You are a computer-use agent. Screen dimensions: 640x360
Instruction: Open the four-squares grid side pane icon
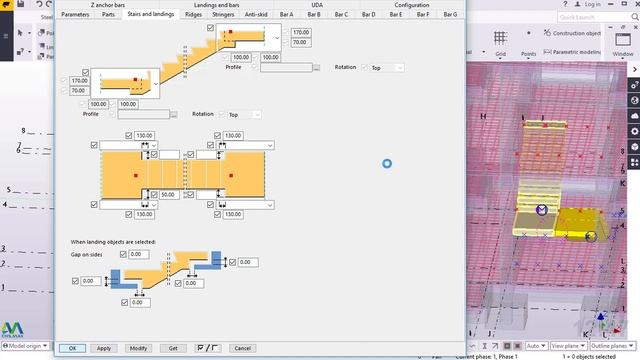pyautogui.click(x=634, y=162)
